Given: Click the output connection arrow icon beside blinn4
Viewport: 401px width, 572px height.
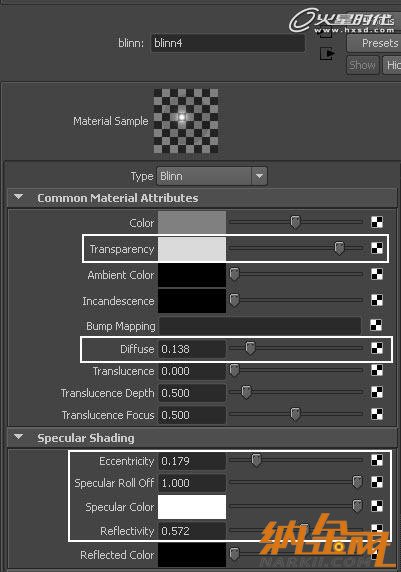Looking at the screenshot, I should pos(327,54).
